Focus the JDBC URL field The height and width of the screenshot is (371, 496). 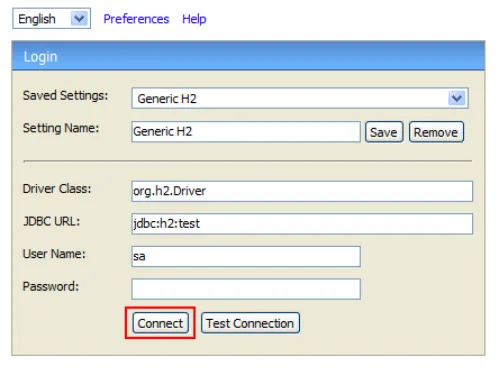click(x=302, y=224)
